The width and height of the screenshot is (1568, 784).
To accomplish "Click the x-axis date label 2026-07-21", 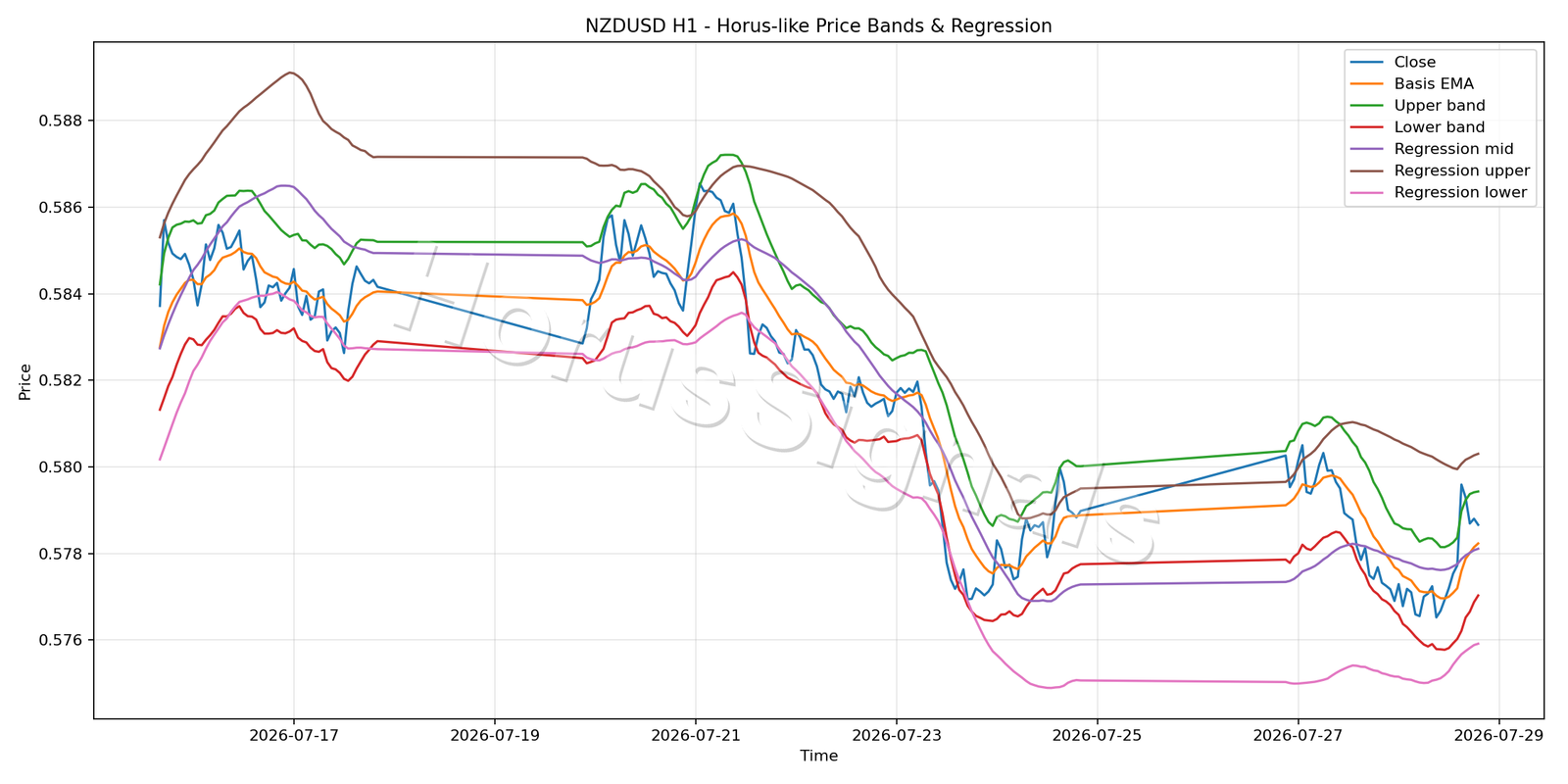I will 695,734.
